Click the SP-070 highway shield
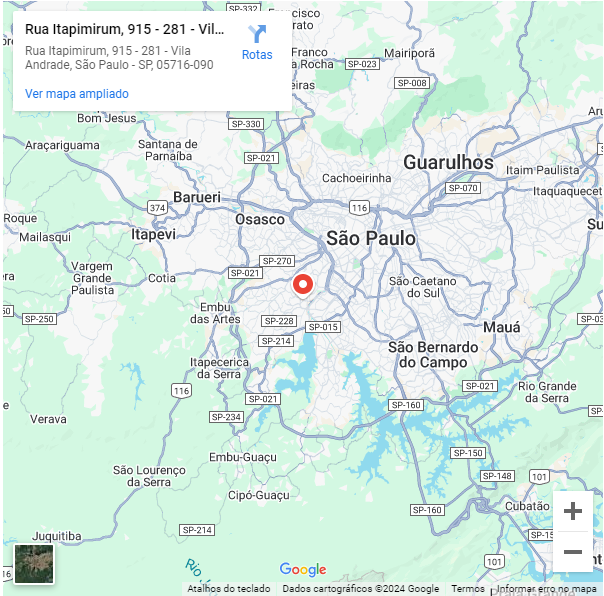This screenshot has height=596, width=604. [x=463, y=188]
